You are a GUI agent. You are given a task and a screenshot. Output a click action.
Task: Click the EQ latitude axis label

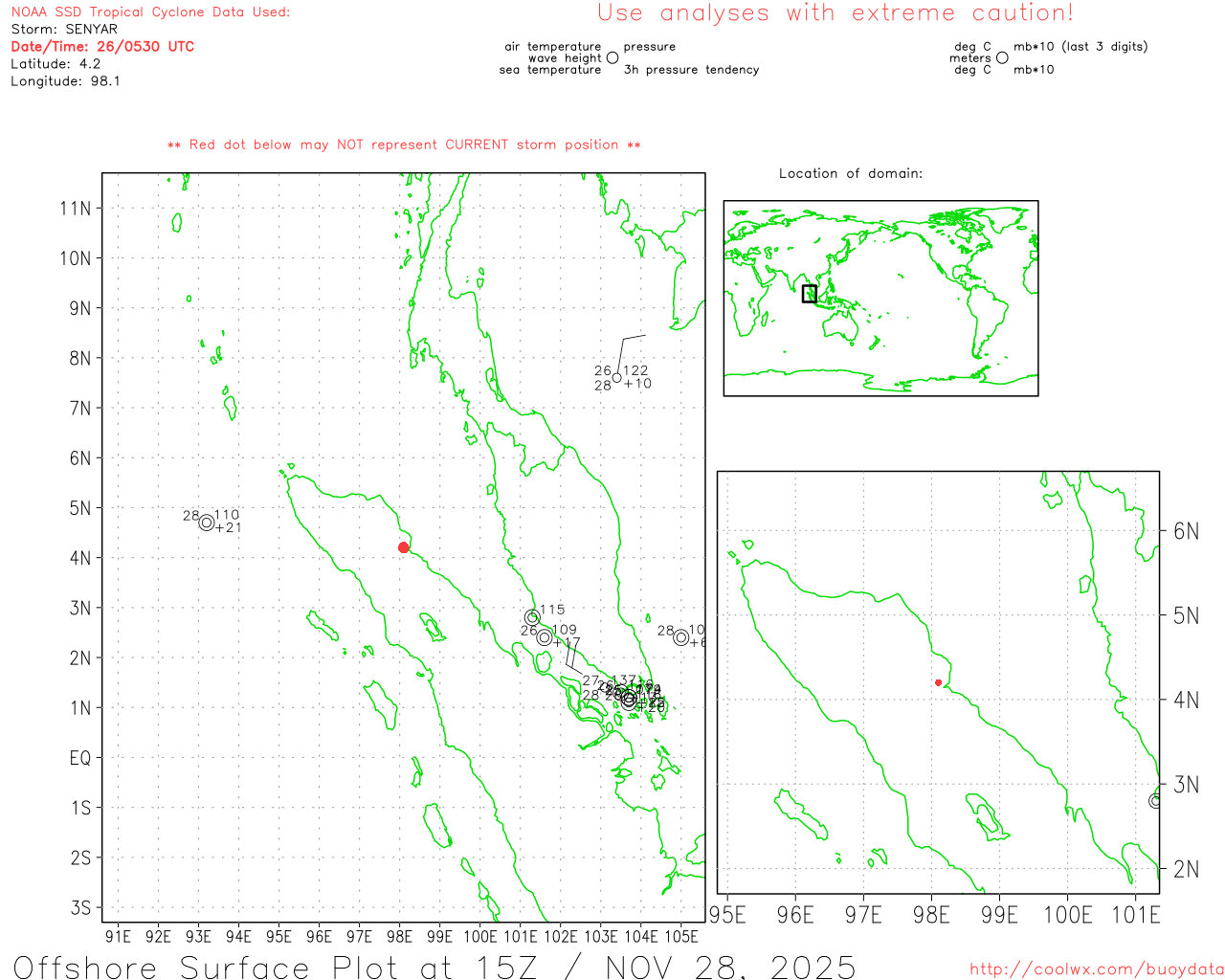point(80,758)
